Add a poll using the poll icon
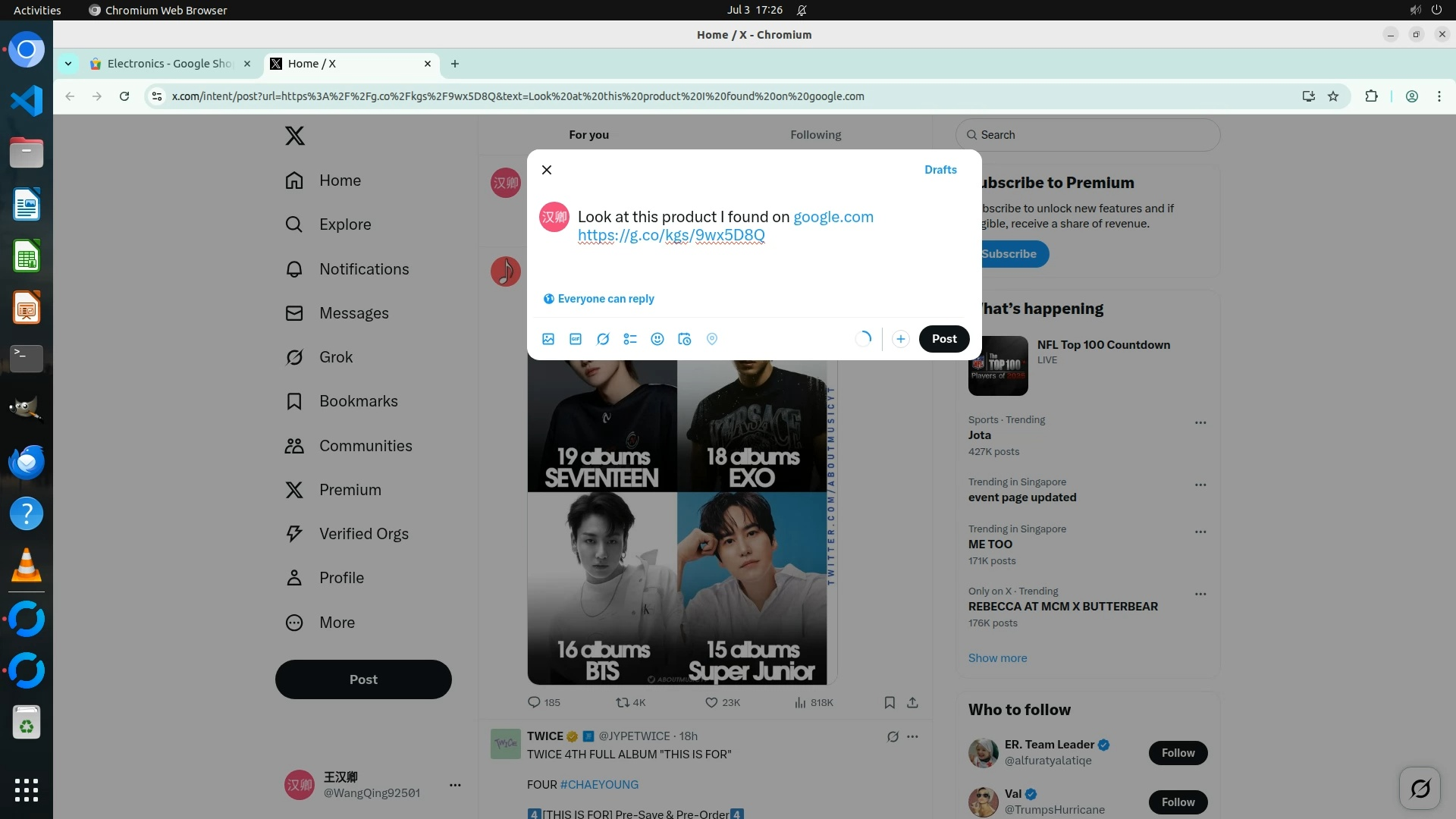1456x819 pixels. pos(630,339)
